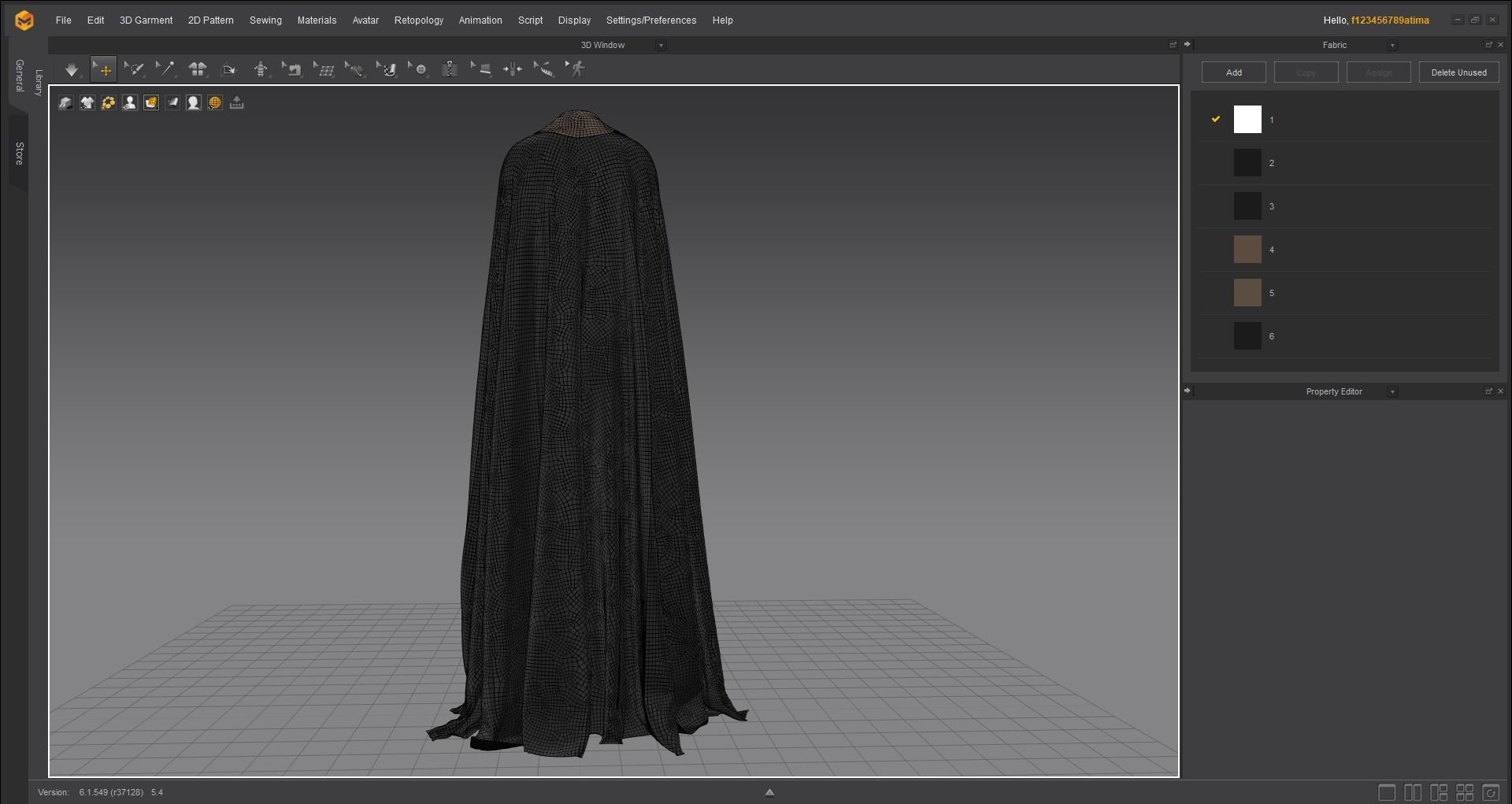1512x804 pixels.
Task: Undock the Fabric panel
Action: 1488,45
